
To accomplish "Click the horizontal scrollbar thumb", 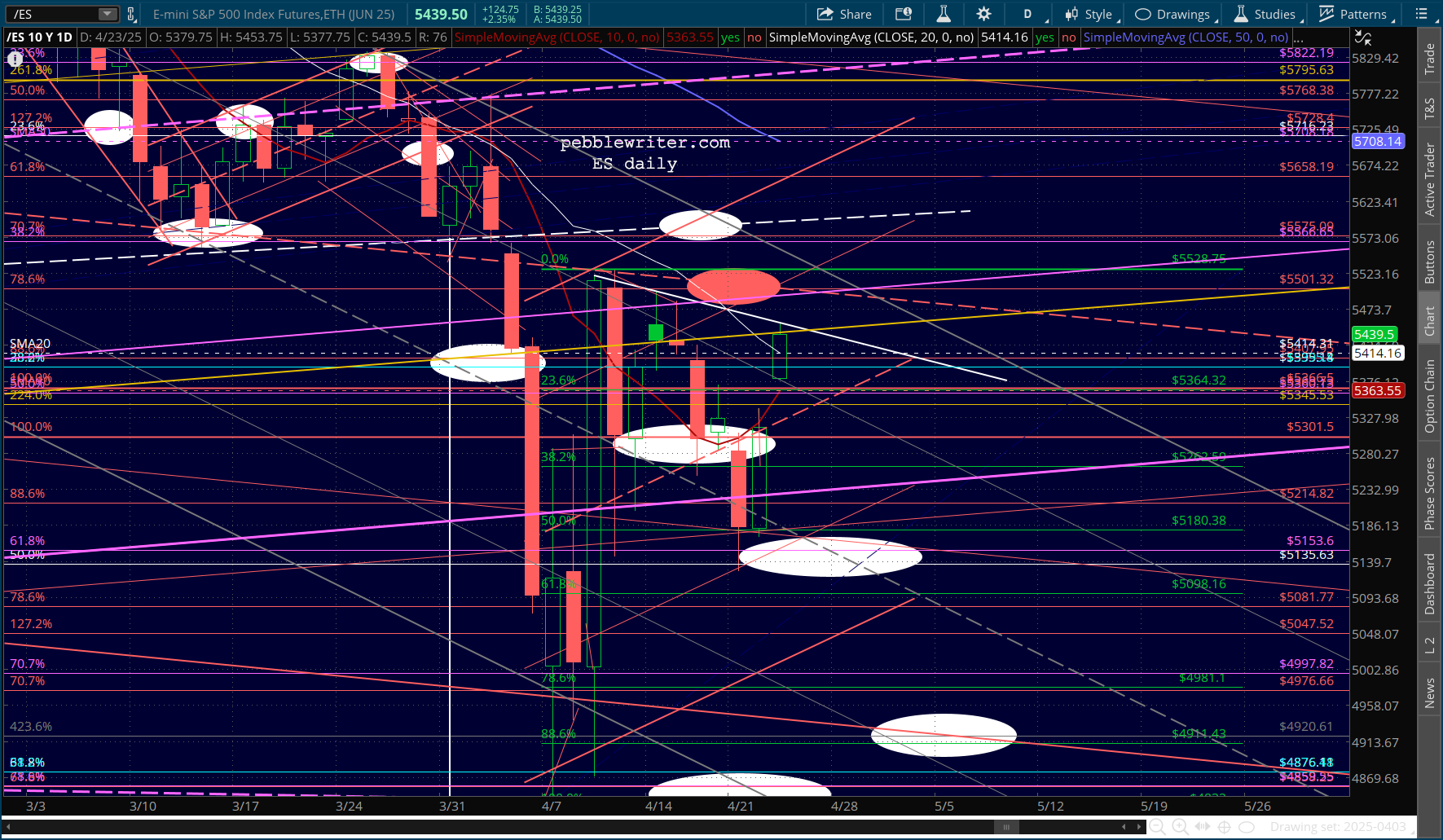I will (x=1006, y=827).
